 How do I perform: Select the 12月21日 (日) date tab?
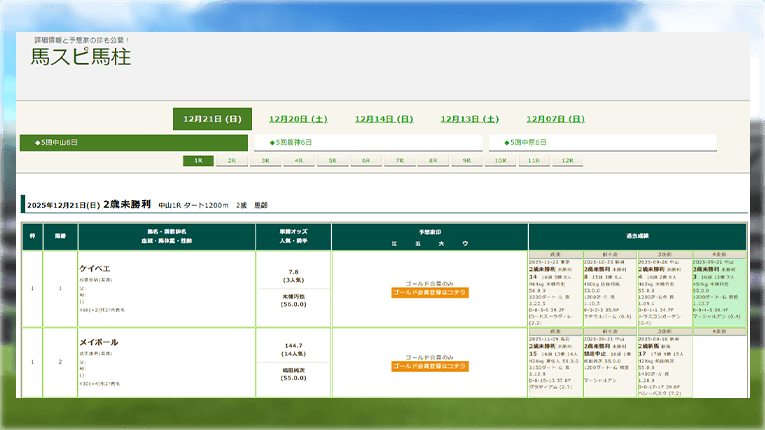[x=212, y=119]
